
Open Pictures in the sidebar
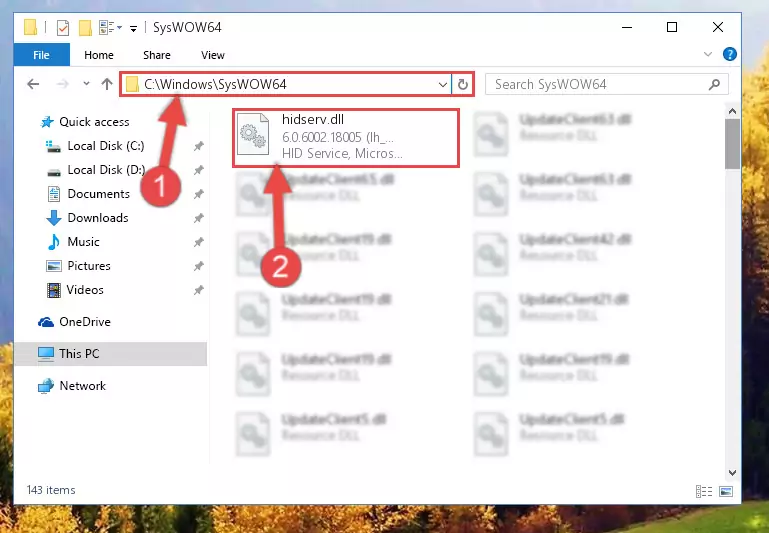78,266
